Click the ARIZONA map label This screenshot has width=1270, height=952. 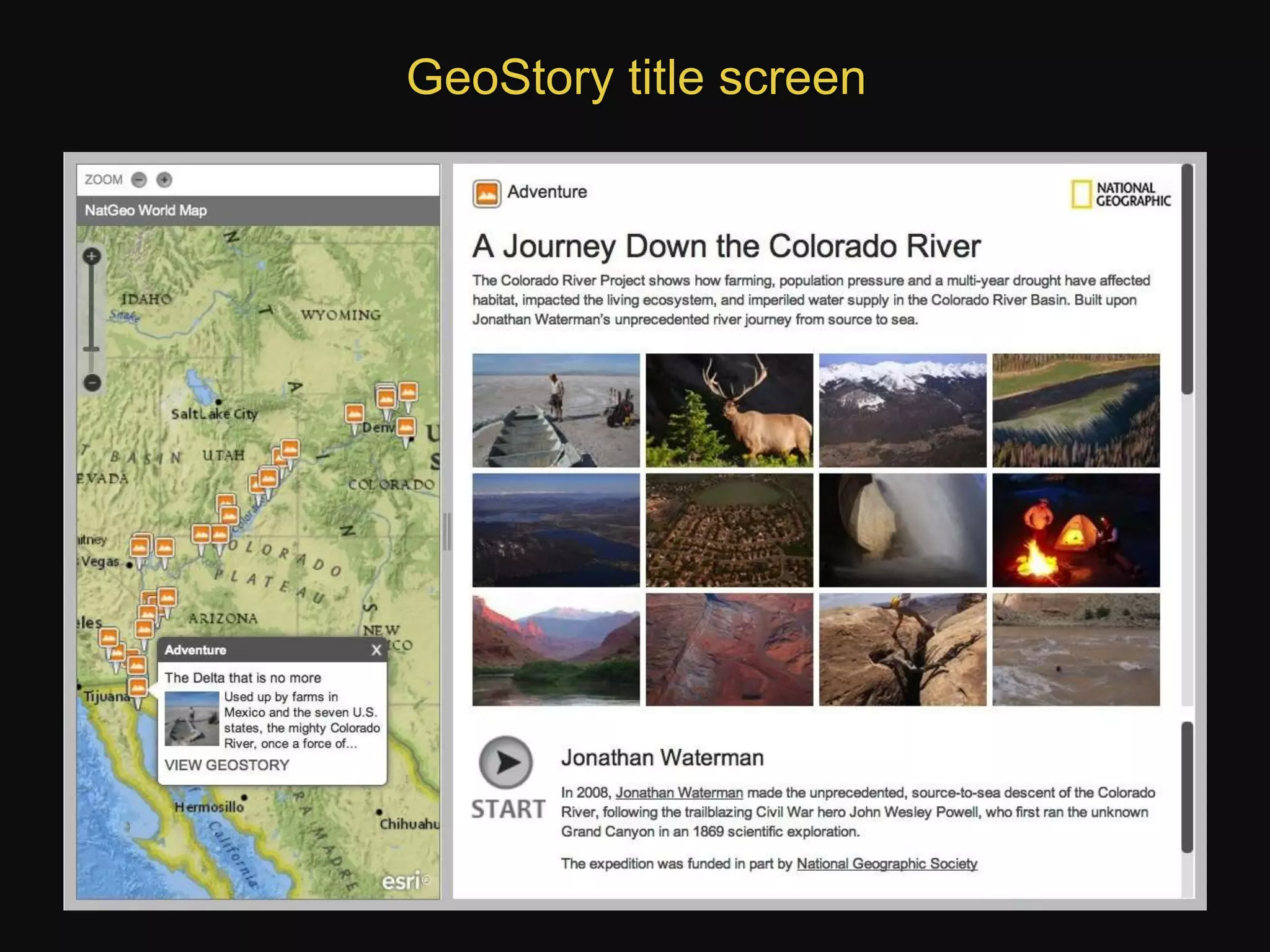(x=223, y=619)
